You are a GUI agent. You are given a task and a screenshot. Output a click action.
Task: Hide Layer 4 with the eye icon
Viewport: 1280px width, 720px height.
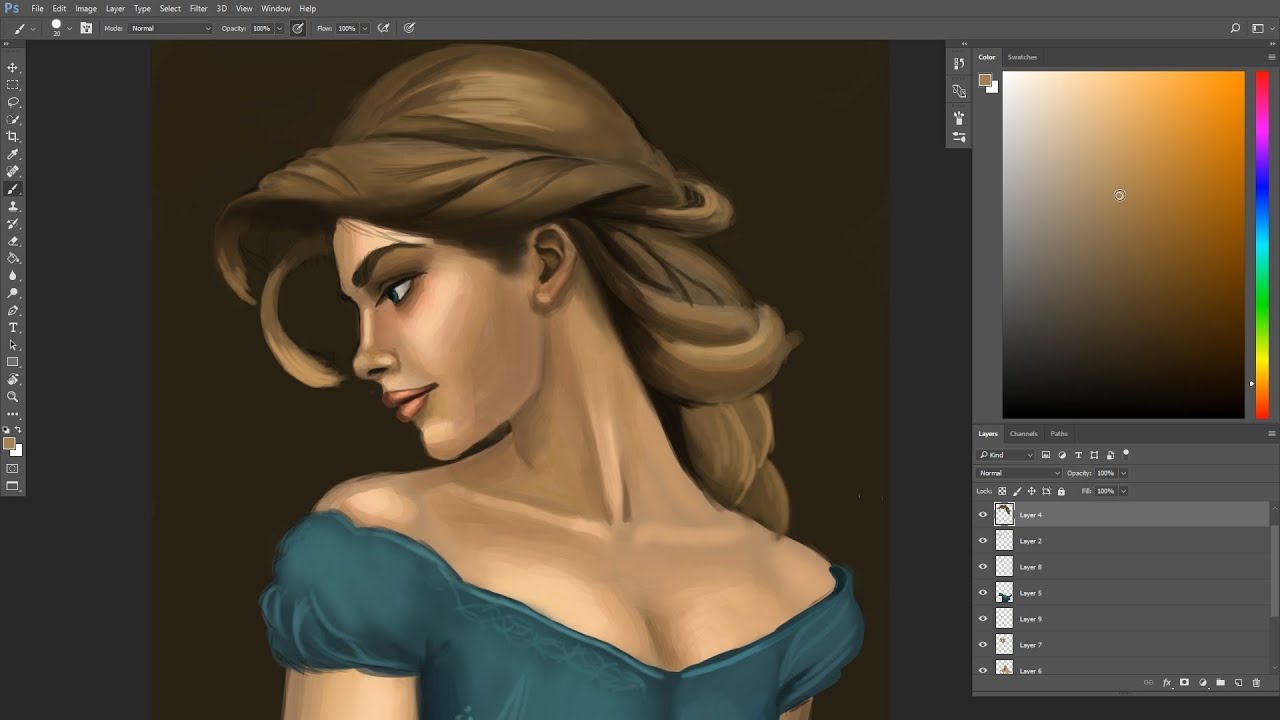tap(983, 515)
